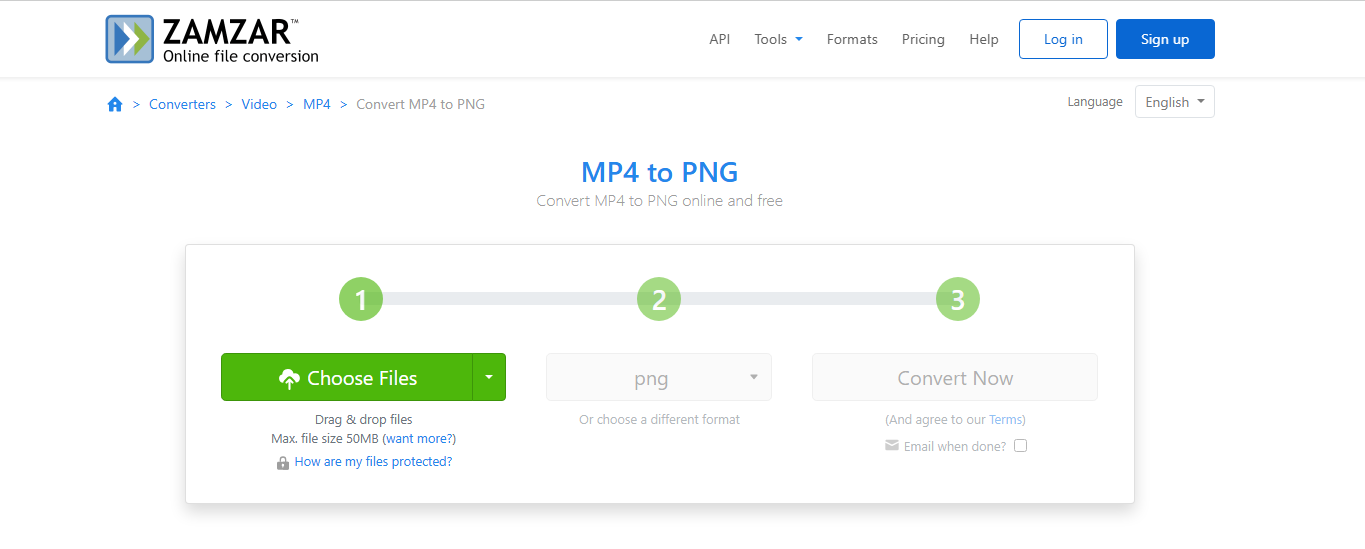Open the Tools dropdown menu
Viewport: 1365px width, 549px height.
[779, 39]
